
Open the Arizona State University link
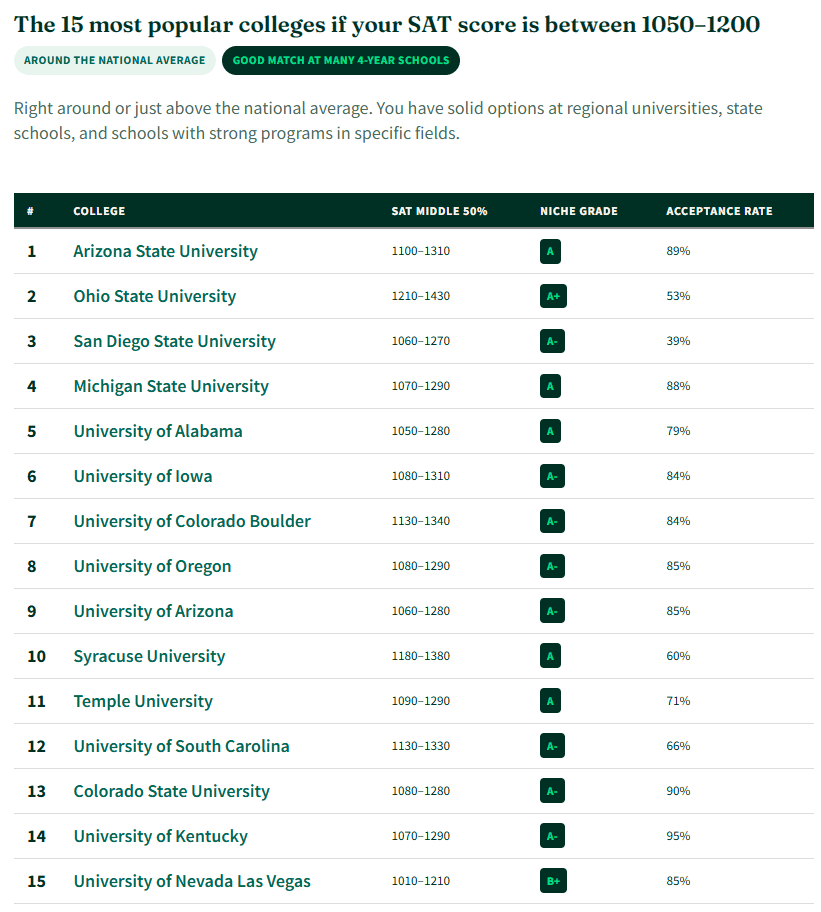[165, 251]
